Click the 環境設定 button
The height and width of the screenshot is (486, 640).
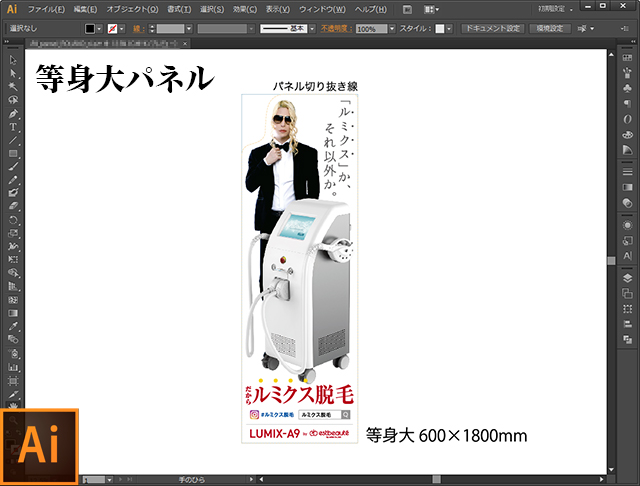click(x=550, y=29)
